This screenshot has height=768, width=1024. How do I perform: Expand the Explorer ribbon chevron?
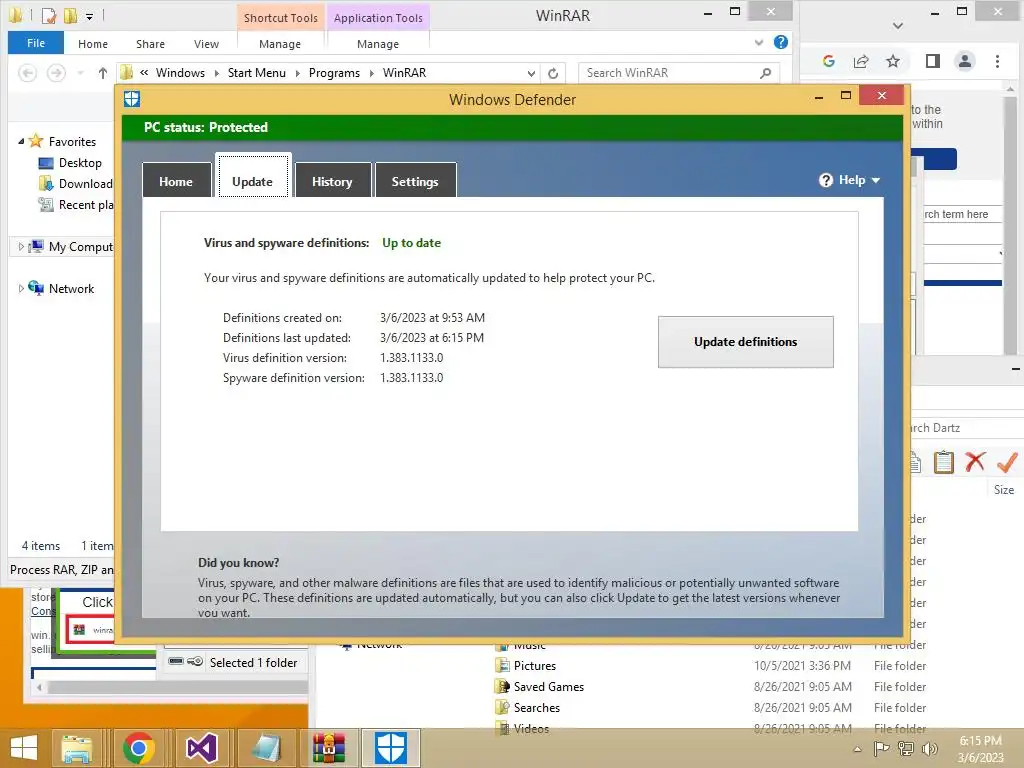click(759, 42)
